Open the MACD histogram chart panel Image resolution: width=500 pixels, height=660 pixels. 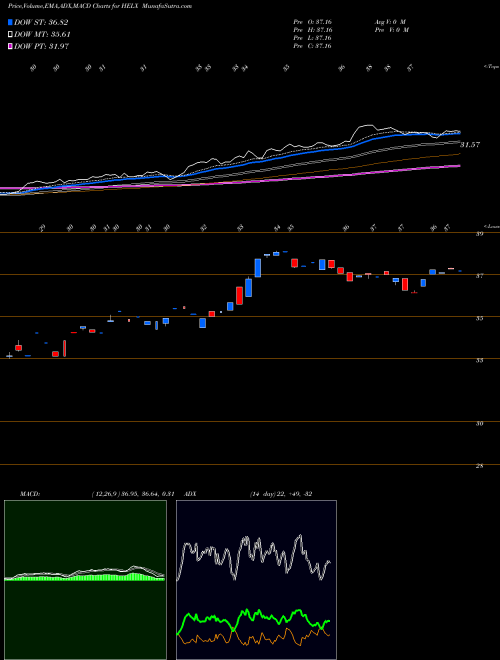point(85,580)
